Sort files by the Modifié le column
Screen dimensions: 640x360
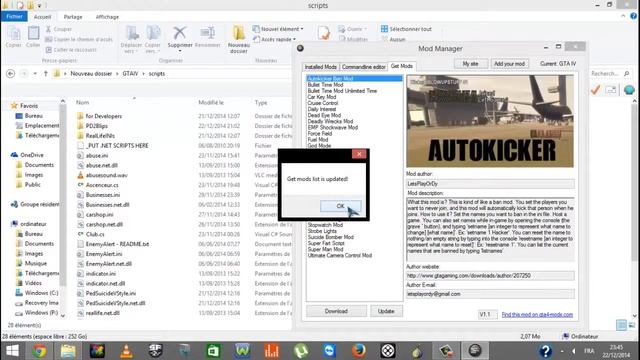tap(211, 102)
